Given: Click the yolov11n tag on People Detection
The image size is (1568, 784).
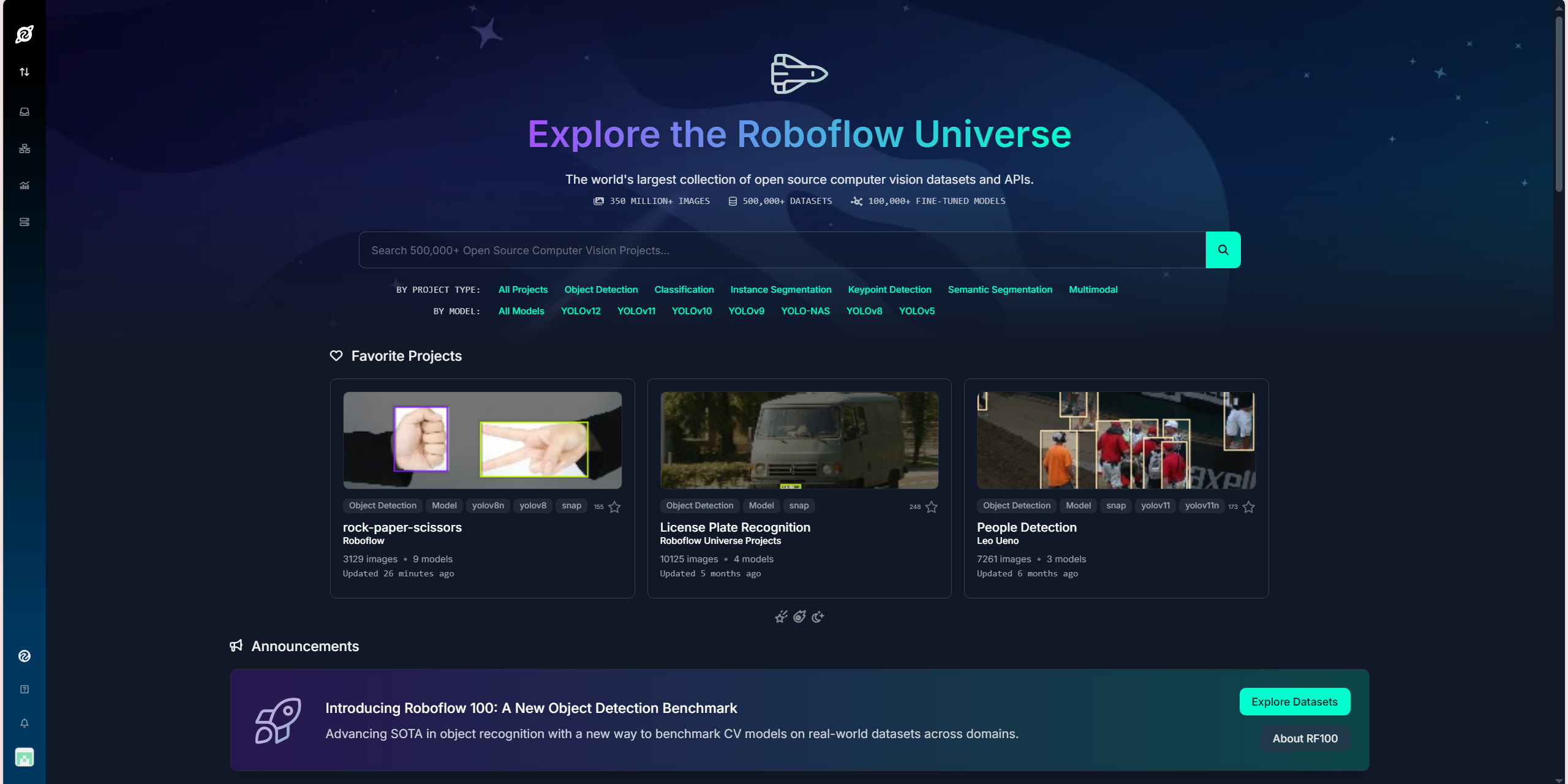Looking at the screenshot, I should 1202,505.
